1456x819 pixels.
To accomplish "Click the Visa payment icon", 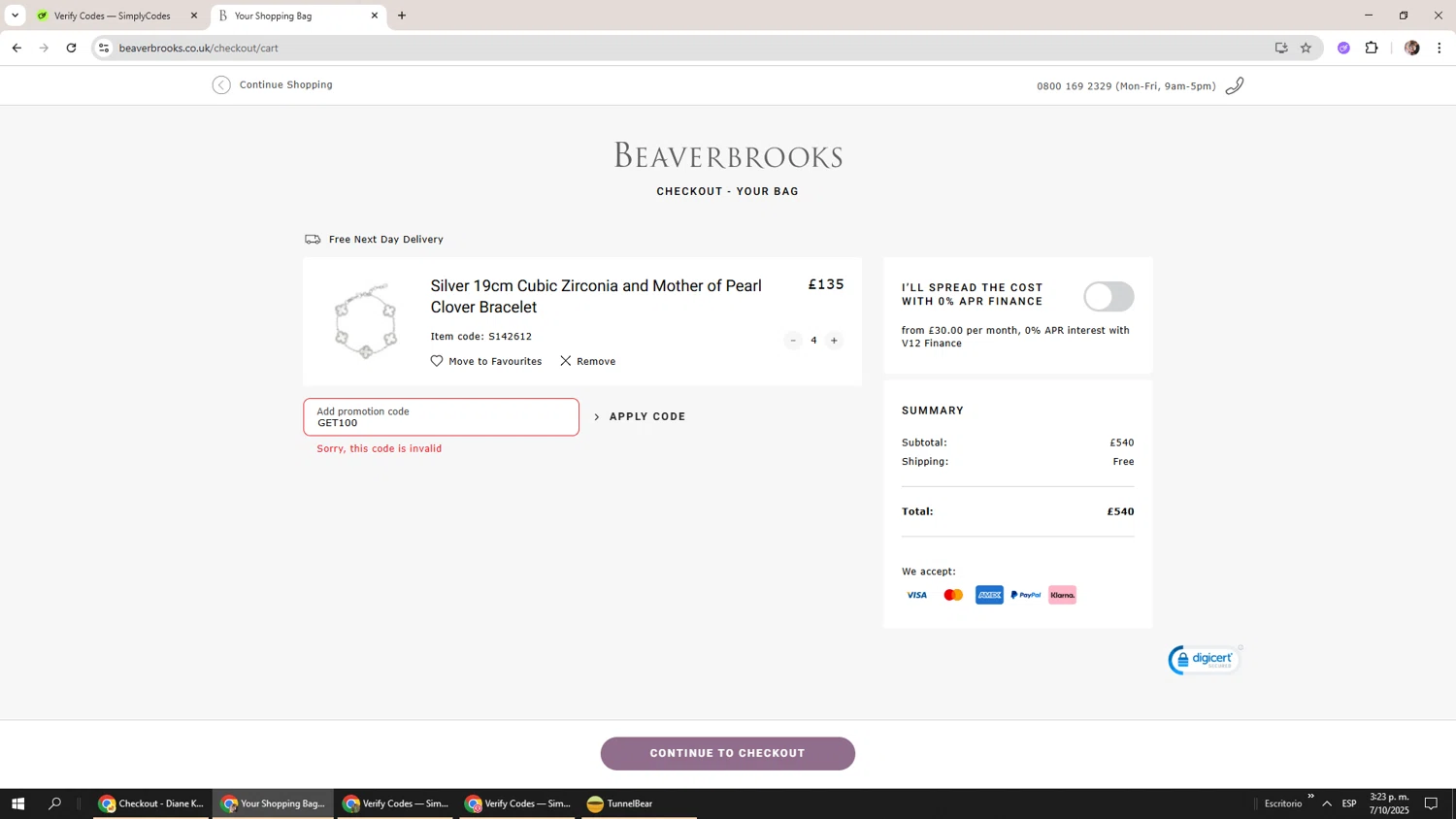I will pyautogui.click(x=916, y=595).
